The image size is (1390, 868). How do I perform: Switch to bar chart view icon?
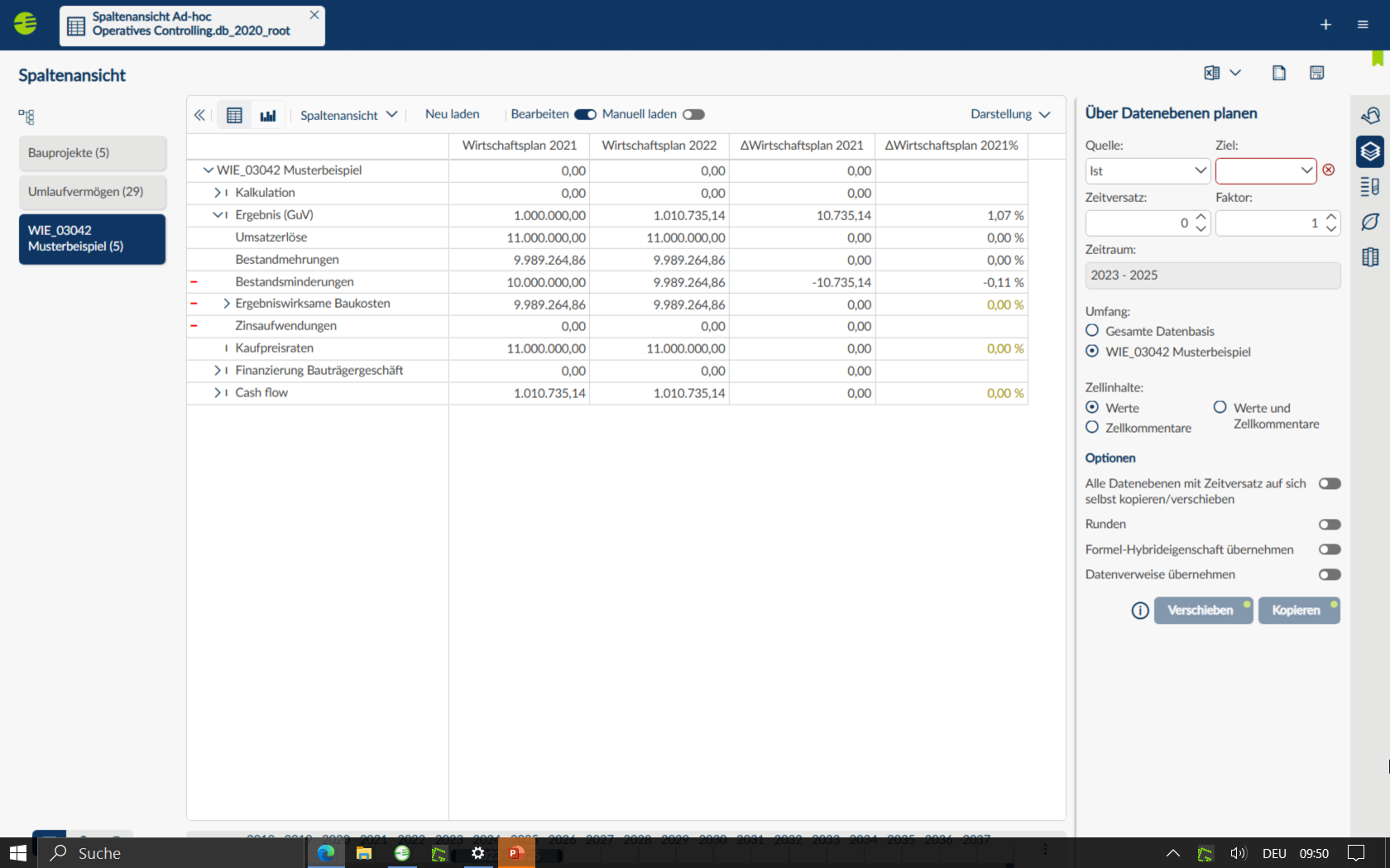(268, 115)
